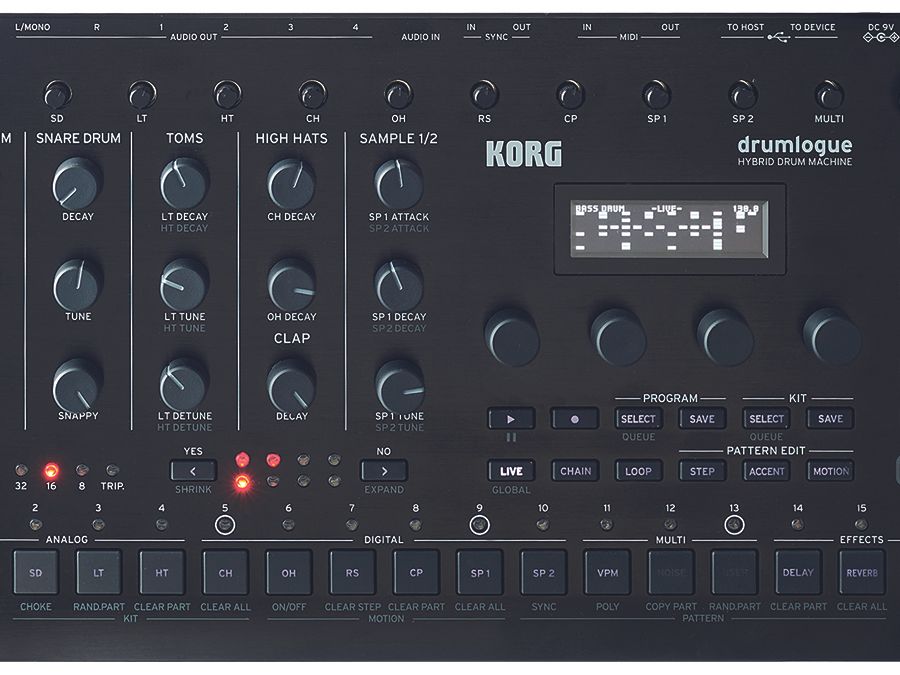Toggle the CHAIN button
This screenshot has height=675, width=900.
[x=575, y=471]
